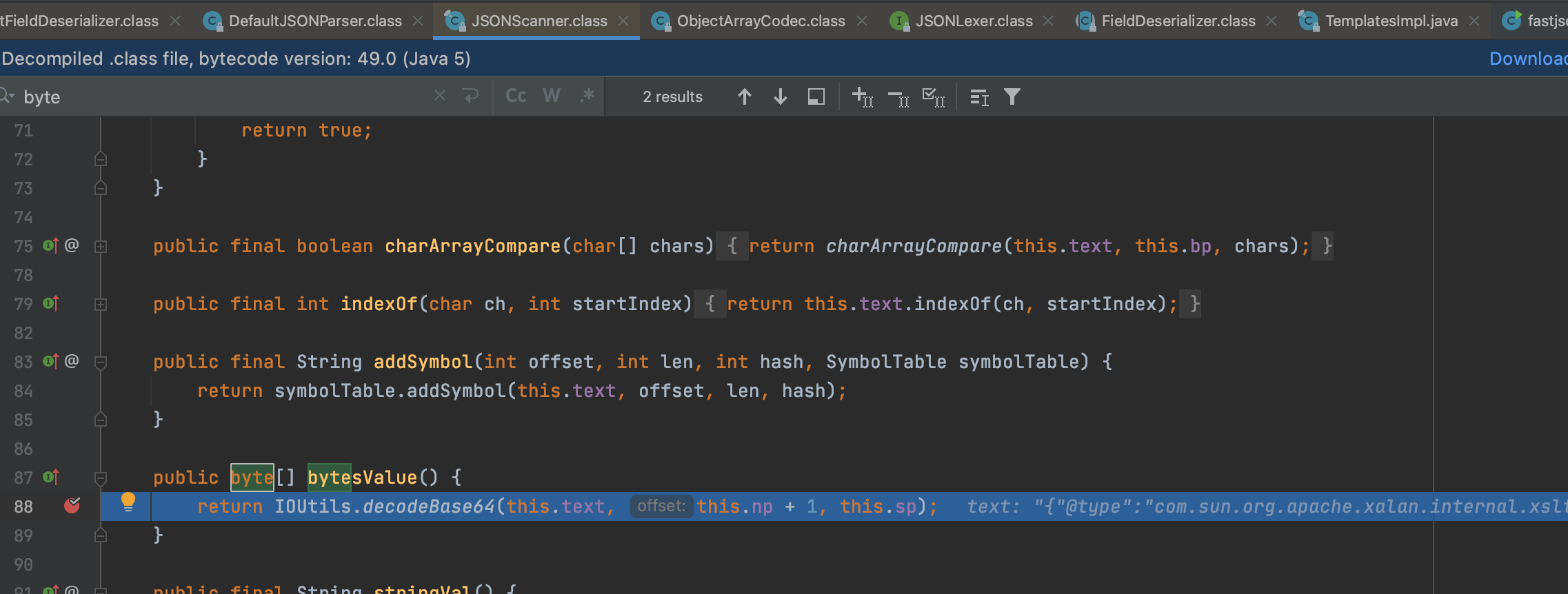The image size is (1568, 594).
Task: Click the Download sources link
Action: [1527, 59]
